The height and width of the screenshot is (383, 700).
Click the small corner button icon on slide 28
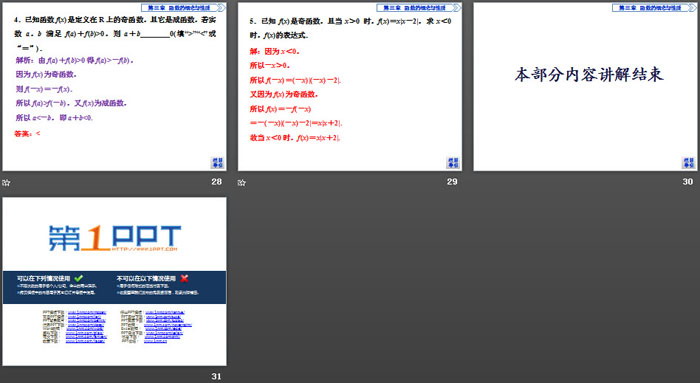tap(217, 163)
